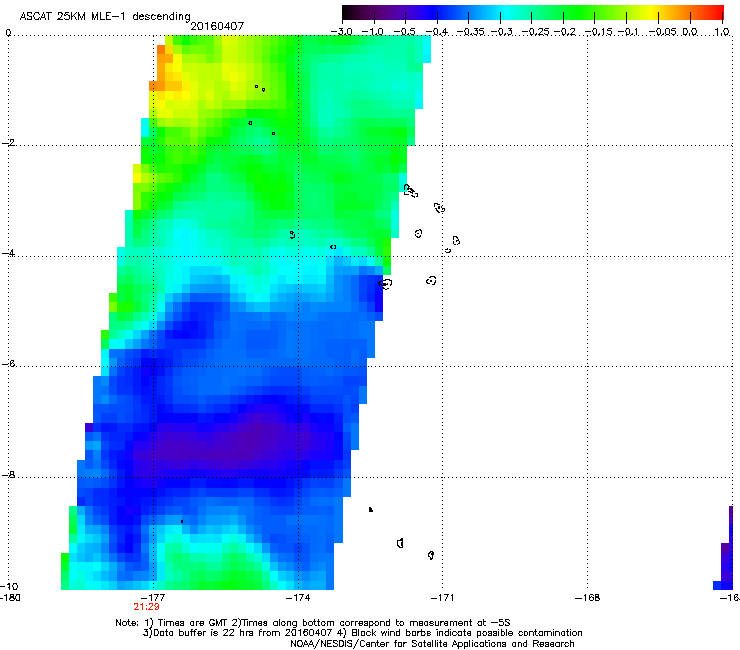Click the longitude axis label -171
This screenshot has height=650, width=740.
point(443,598)
